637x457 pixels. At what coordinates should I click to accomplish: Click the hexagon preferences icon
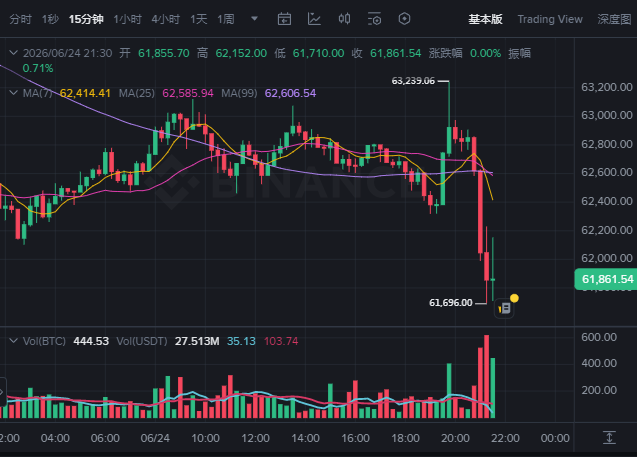point(404,19)
